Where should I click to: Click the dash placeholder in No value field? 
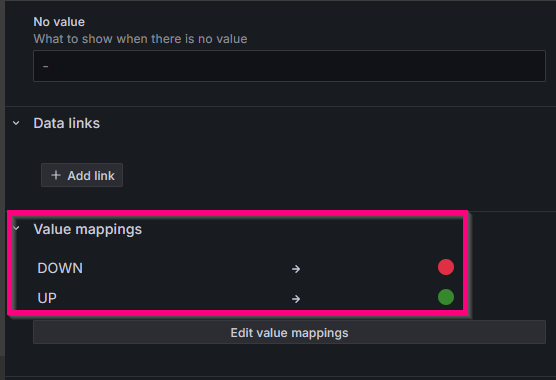[x=45, y=66]
